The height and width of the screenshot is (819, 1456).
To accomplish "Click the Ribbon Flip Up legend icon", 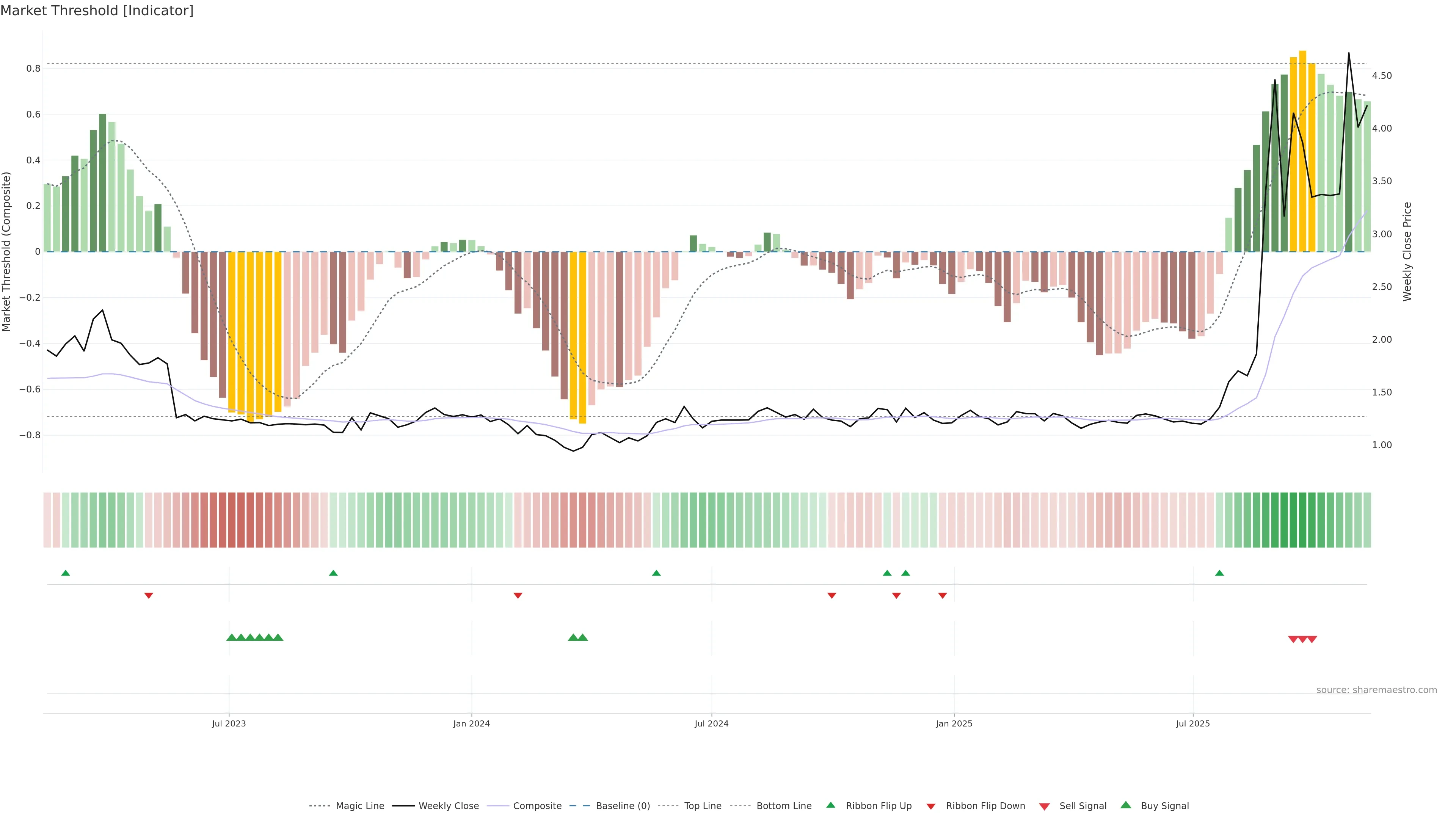I will (830, 805).
